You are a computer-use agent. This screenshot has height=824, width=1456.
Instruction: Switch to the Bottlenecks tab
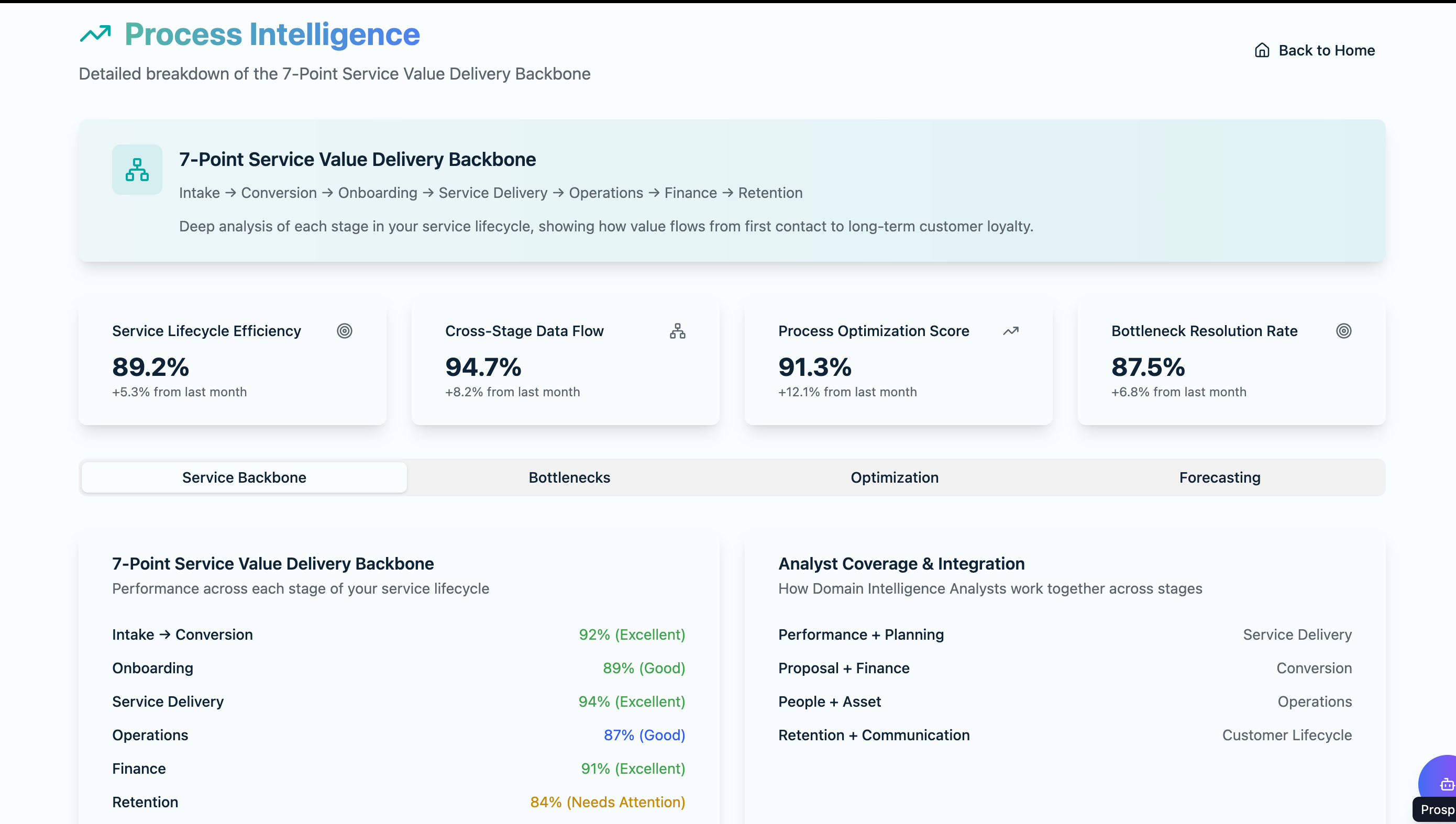point(569,477)
